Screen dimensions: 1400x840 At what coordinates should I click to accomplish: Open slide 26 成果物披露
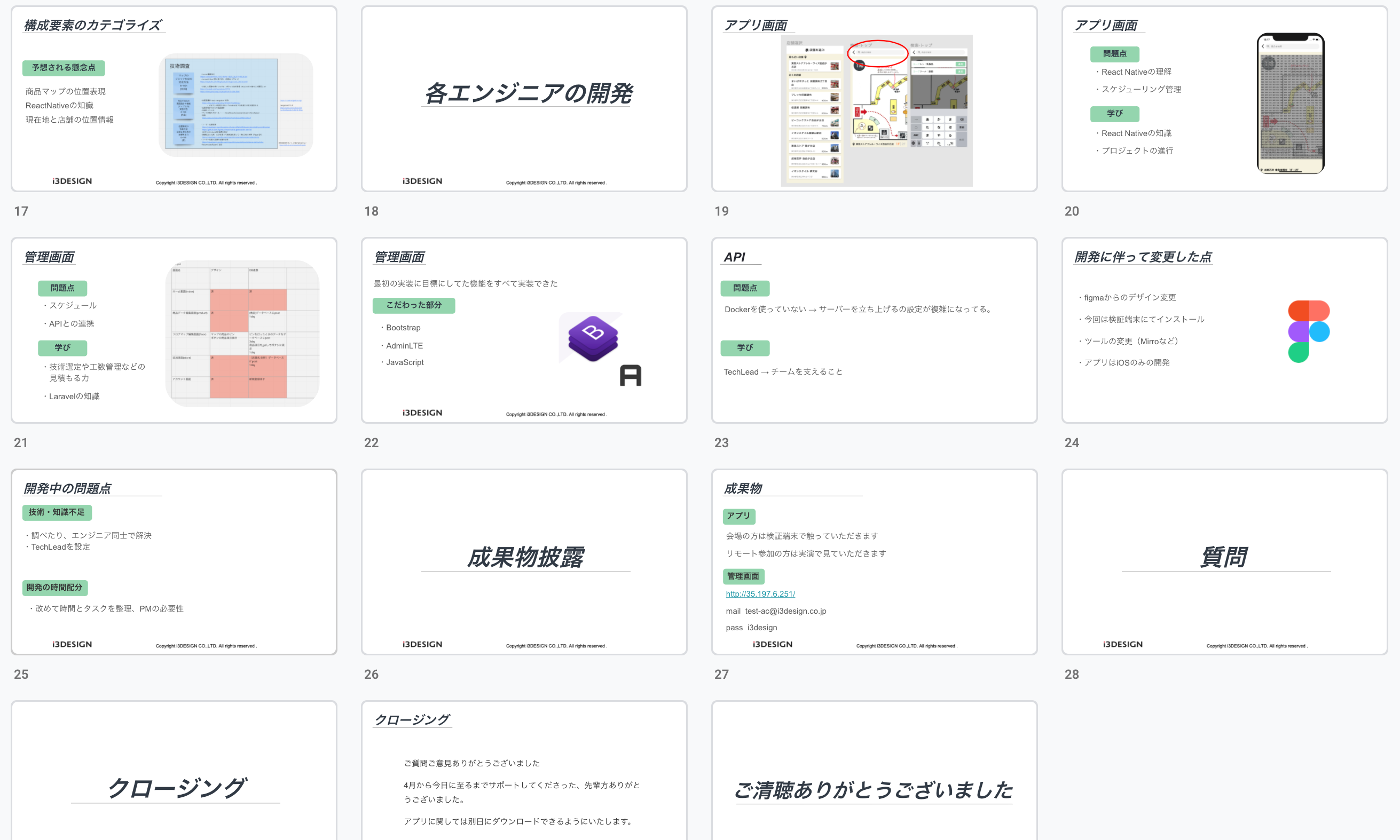coord(524,561)
